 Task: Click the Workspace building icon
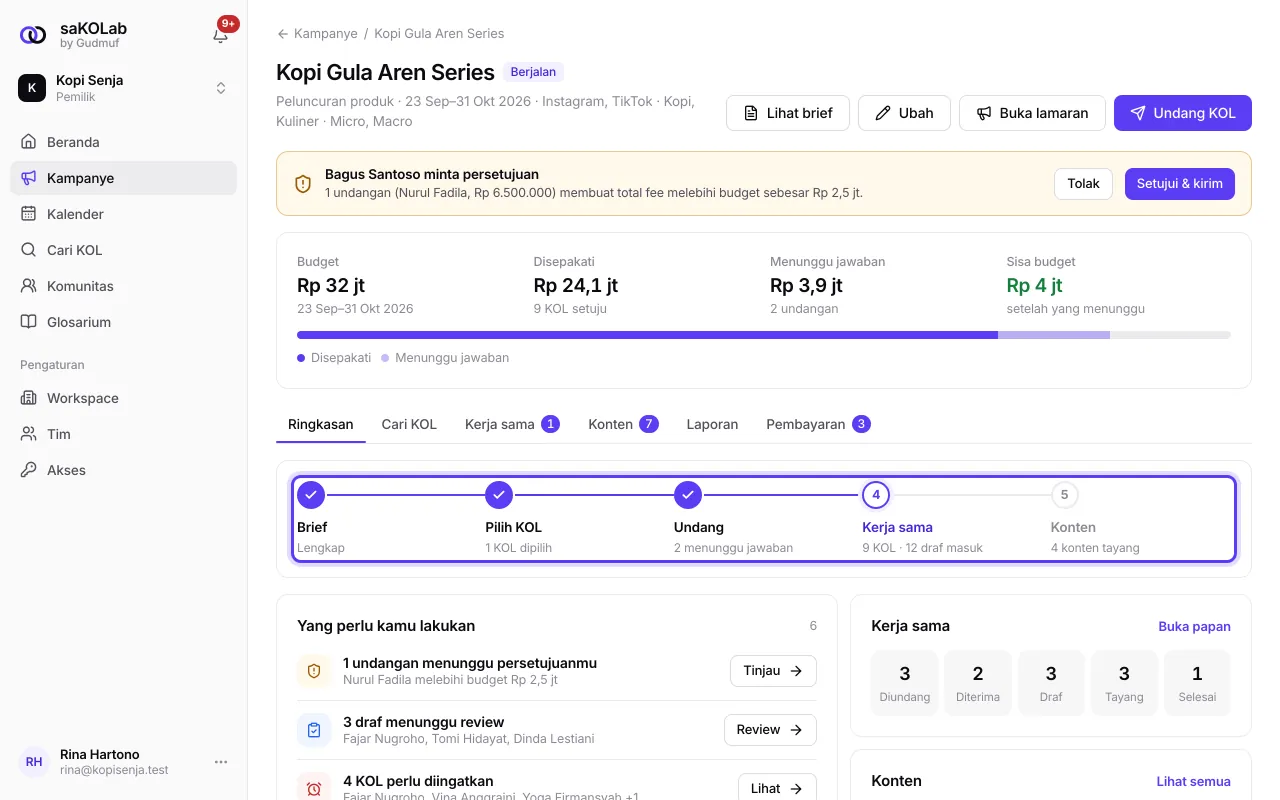point(28,398)
